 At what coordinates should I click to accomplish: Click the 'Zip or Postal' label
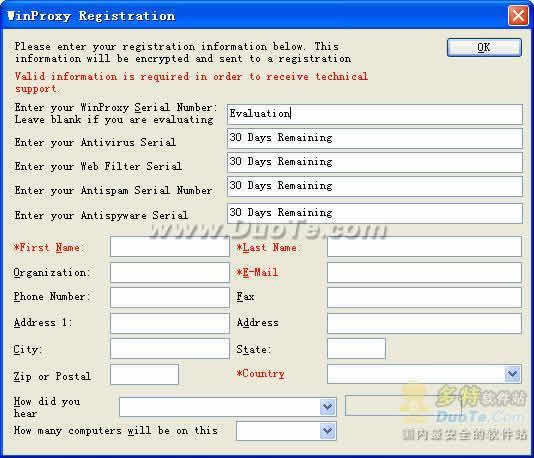(x=52, y=376)
